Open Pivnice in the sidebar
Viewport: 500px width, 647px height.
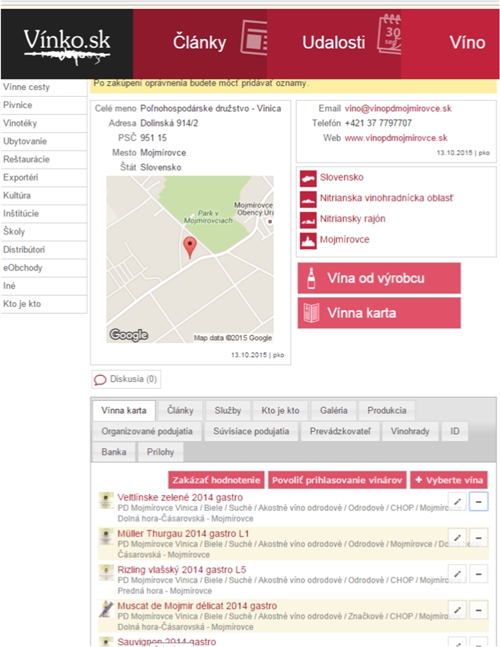click(44, 105)
